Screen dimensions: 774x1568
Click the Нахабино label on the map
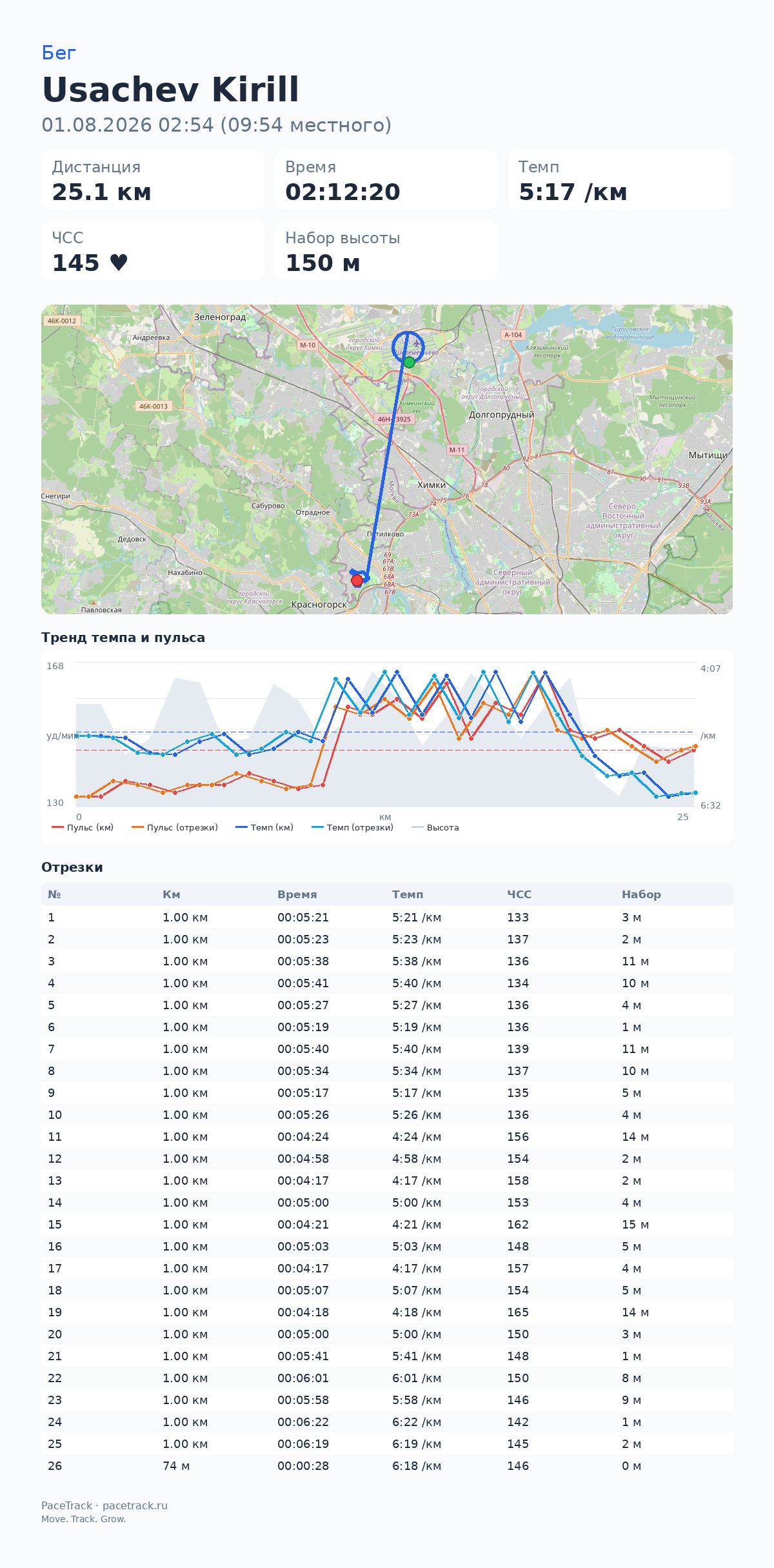[x=185, y=572]
